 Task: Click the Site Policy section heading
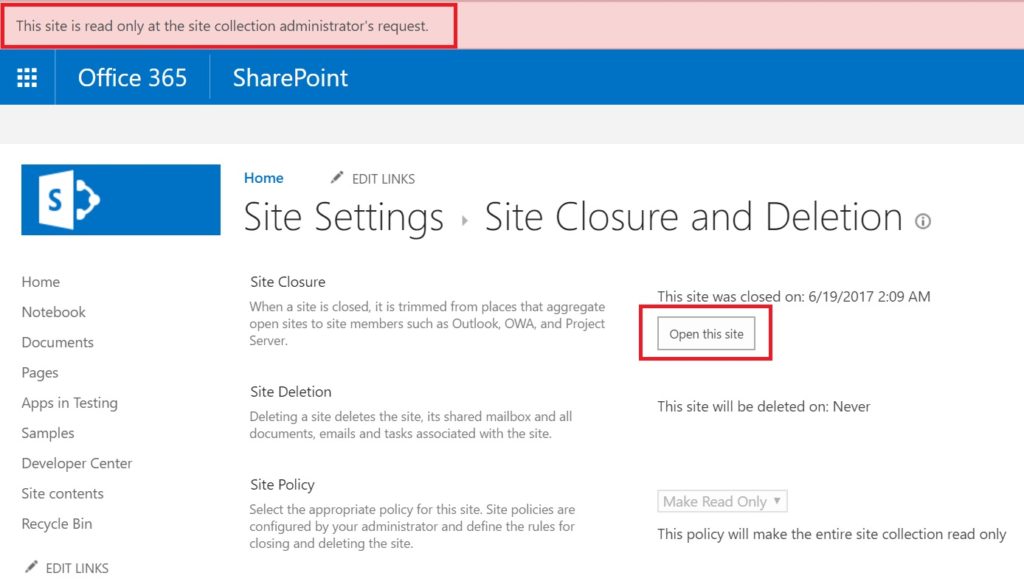282,484
